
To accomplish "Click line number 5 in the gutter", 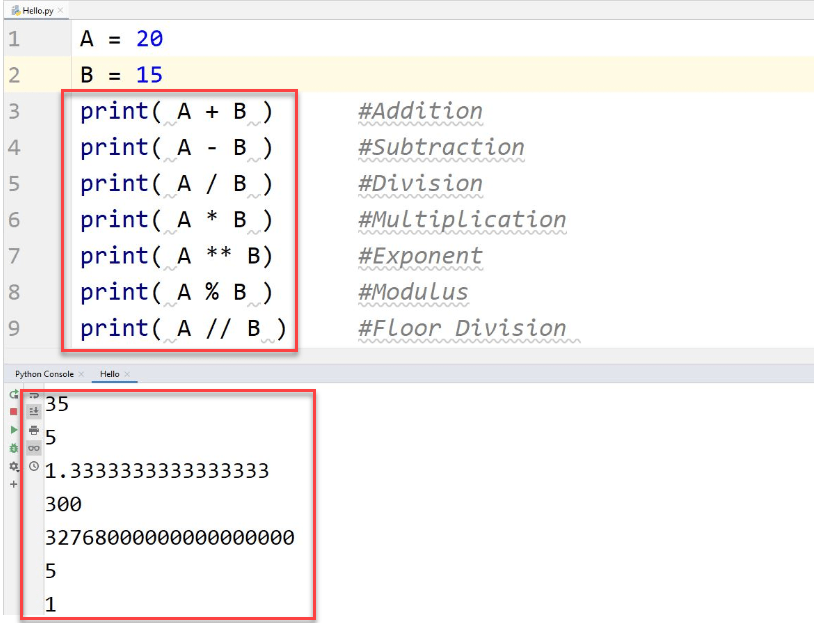I will coord(14,183).
